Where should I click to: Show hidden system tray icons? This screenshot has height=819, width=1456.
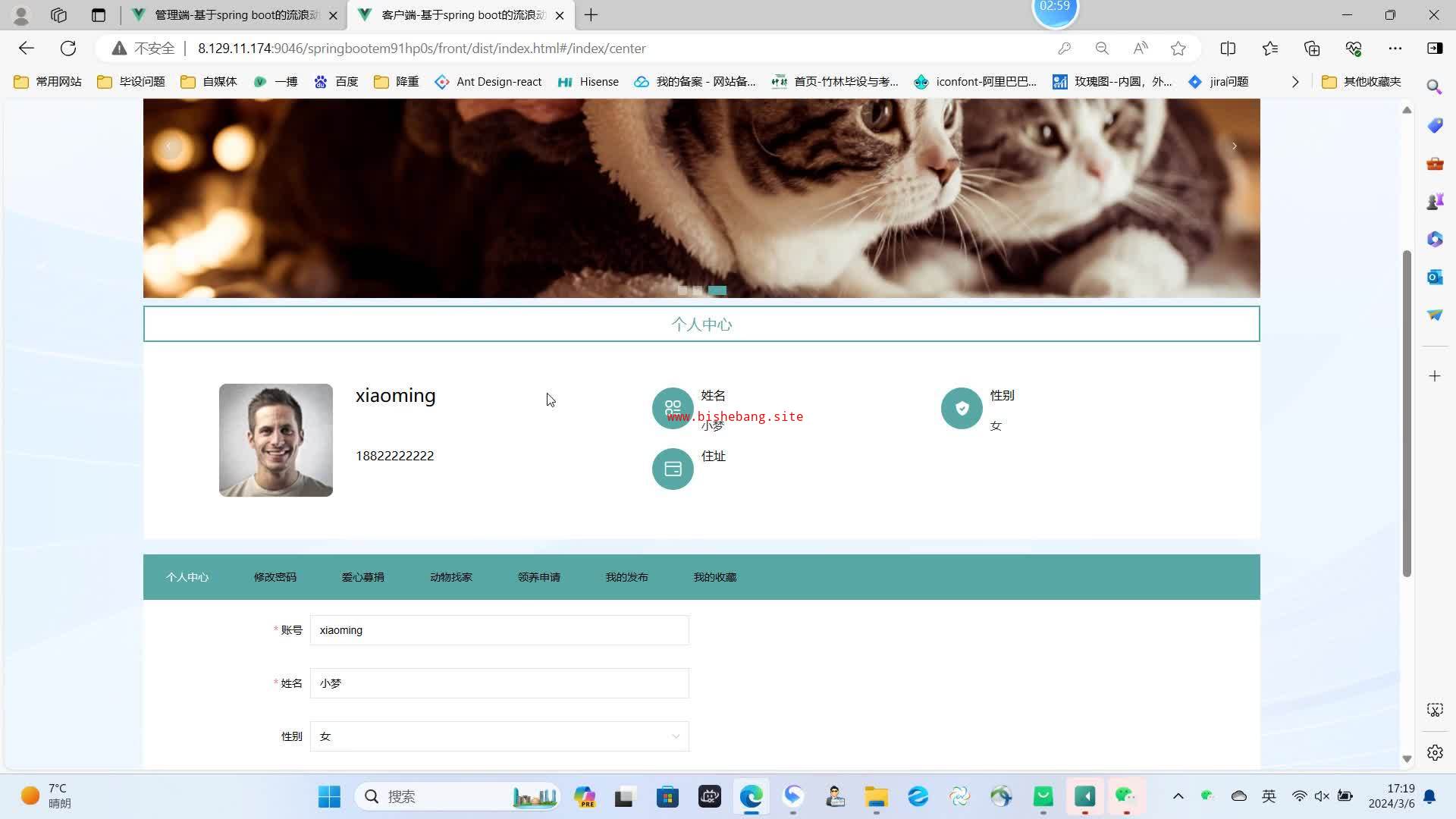tap(1178, 796)
